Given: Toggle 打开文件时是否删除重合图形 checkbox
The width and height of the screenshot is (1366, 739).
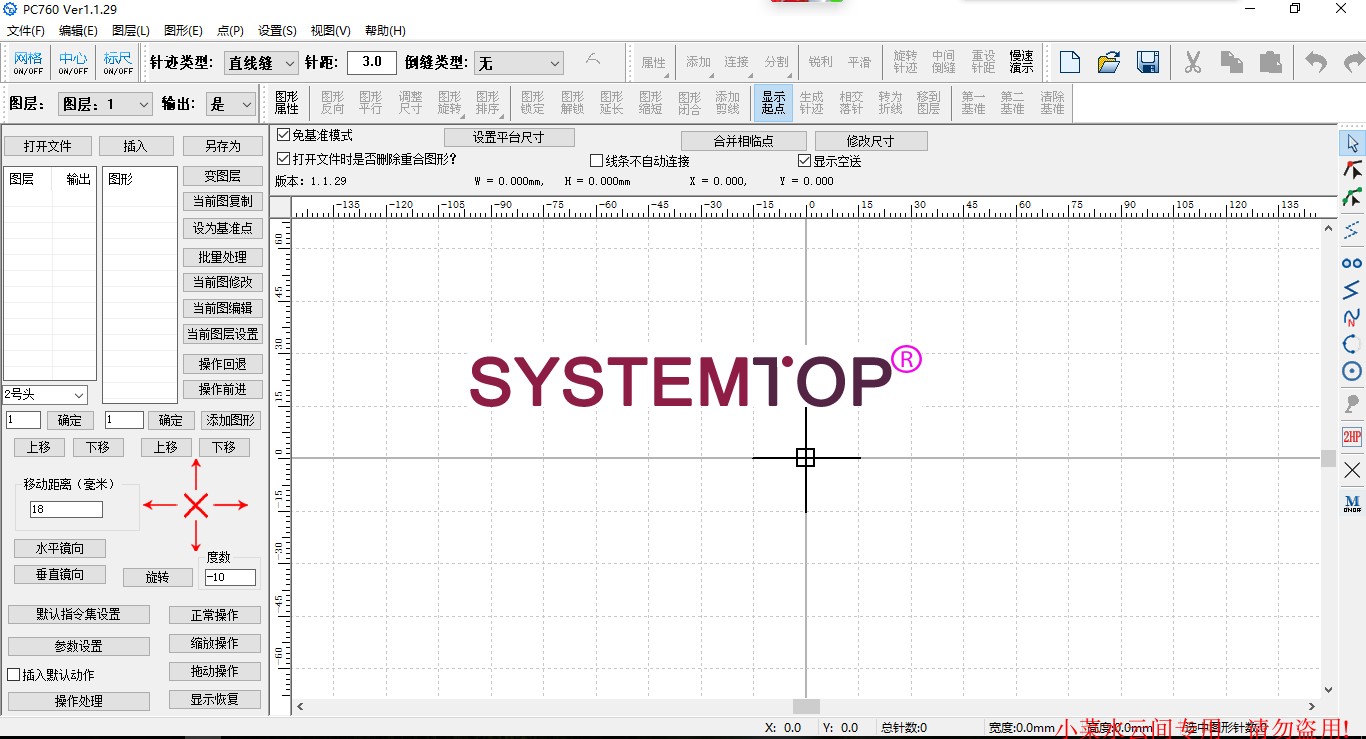Looking at the screenshot, I should click(284, 159).
